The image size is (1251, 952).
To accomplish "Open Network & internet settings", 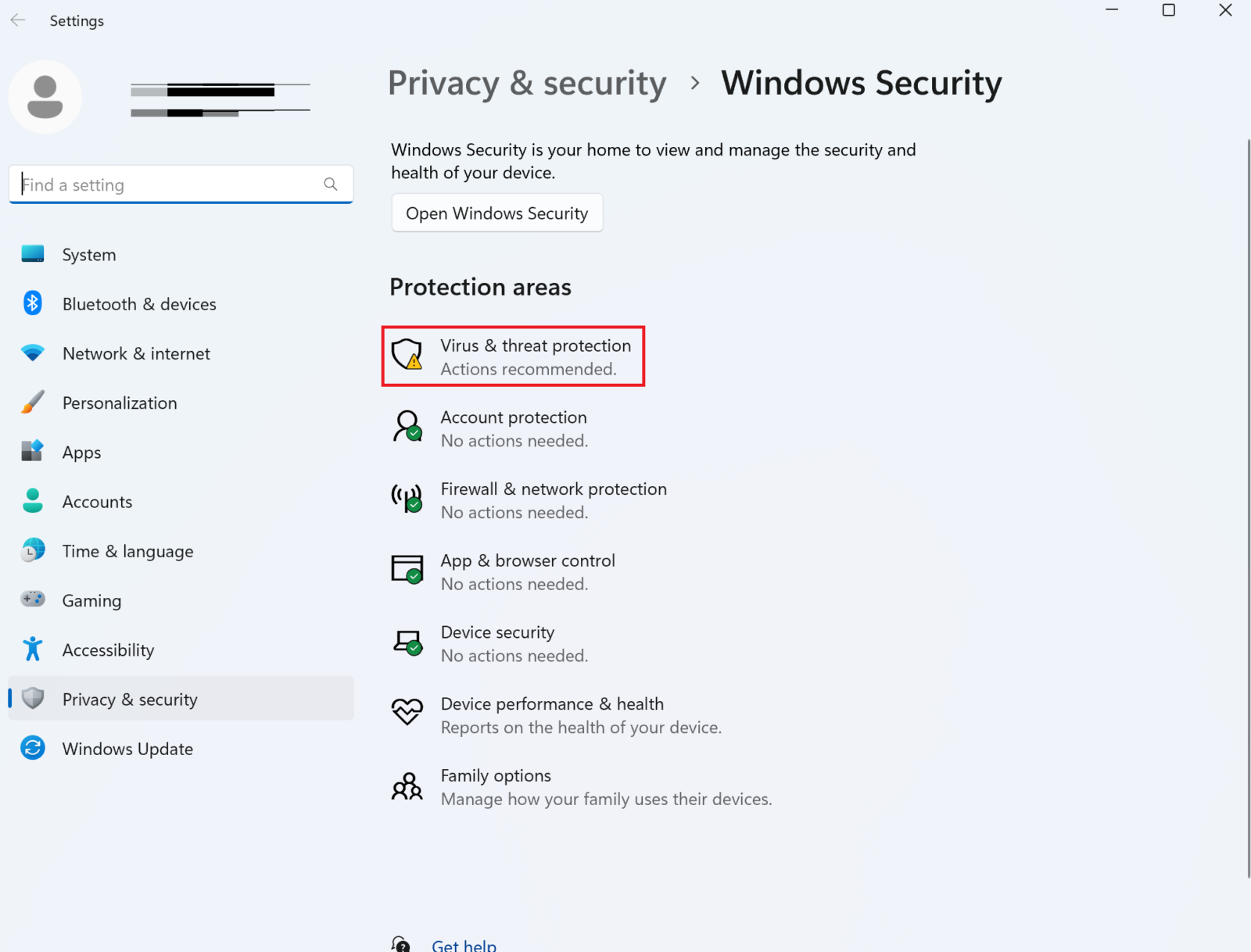I will tap(135, 353).
